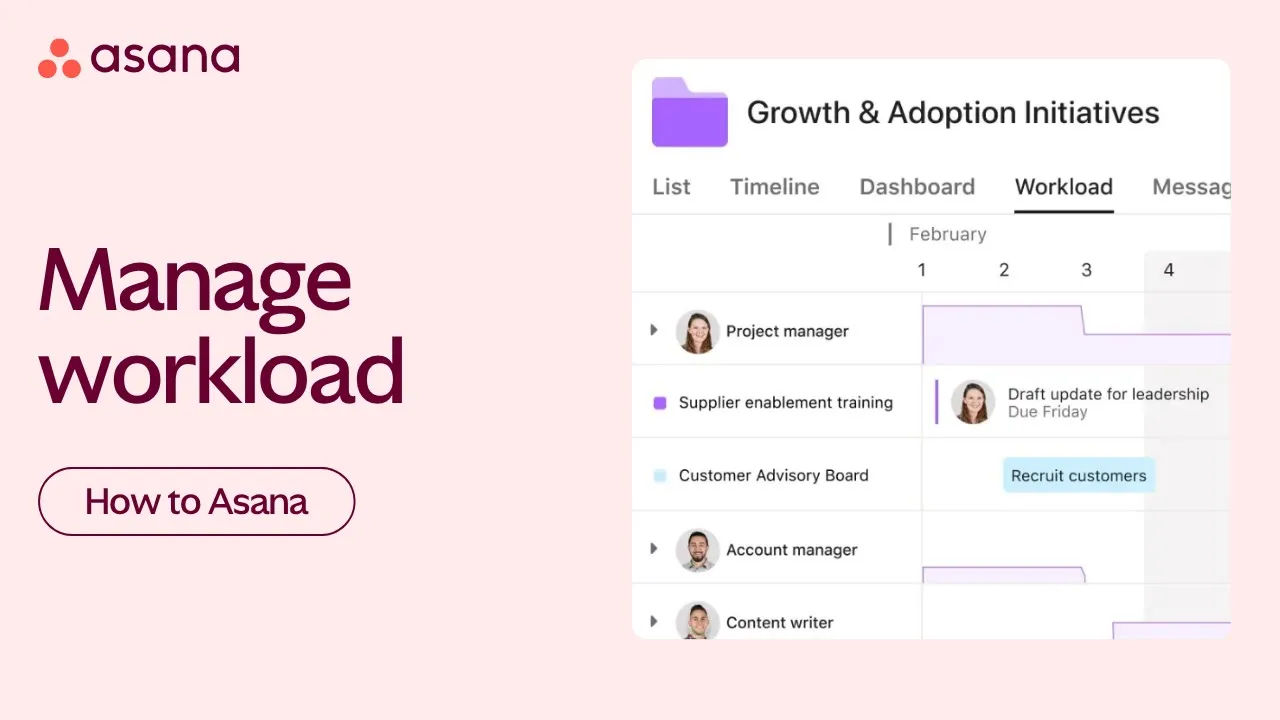Click light blue square beside Customer Advisory Board

(x=660, y=476)
